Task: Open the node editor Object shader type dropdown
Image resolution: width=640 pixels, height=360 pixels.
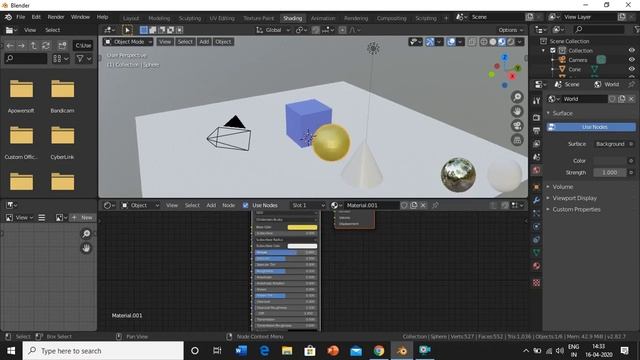Action: tap(140, 205)
